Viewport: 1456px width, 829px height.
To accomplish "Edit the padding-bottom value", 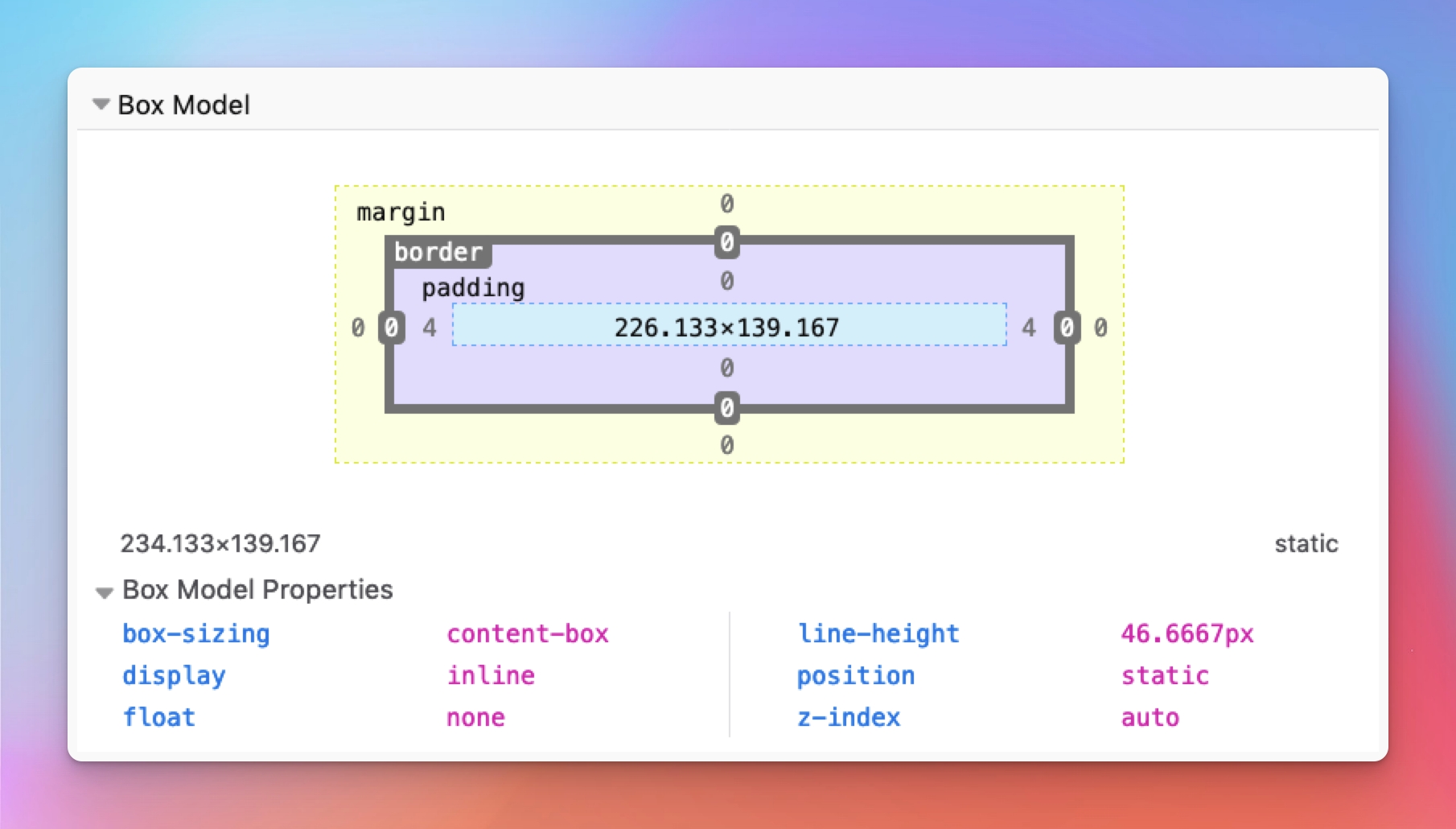I will (726, 368).
